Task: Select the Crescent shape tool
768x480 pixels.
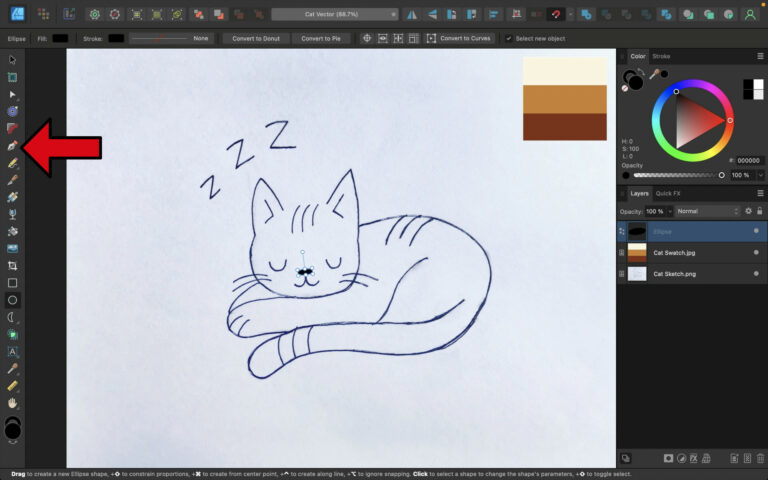Action: point(12,317)
